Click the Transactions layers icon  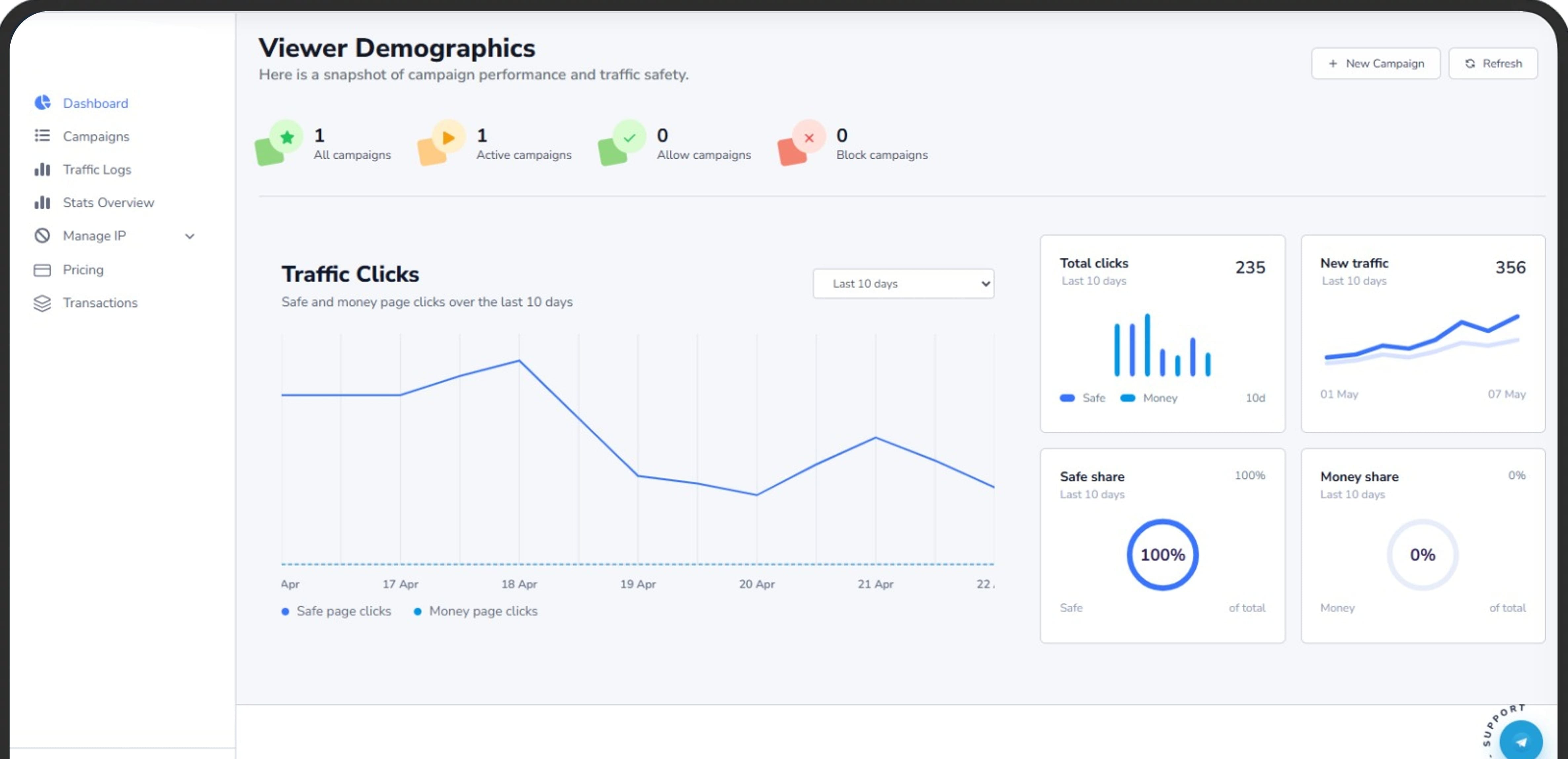tap(42, 302)
